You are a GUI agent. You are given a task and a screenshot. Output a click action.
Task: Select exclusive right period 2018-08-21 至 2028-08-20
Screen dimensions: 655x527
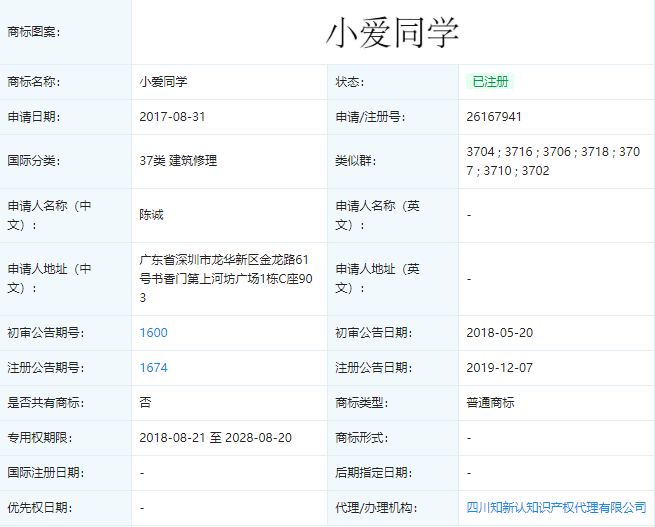tap(216, 438)
